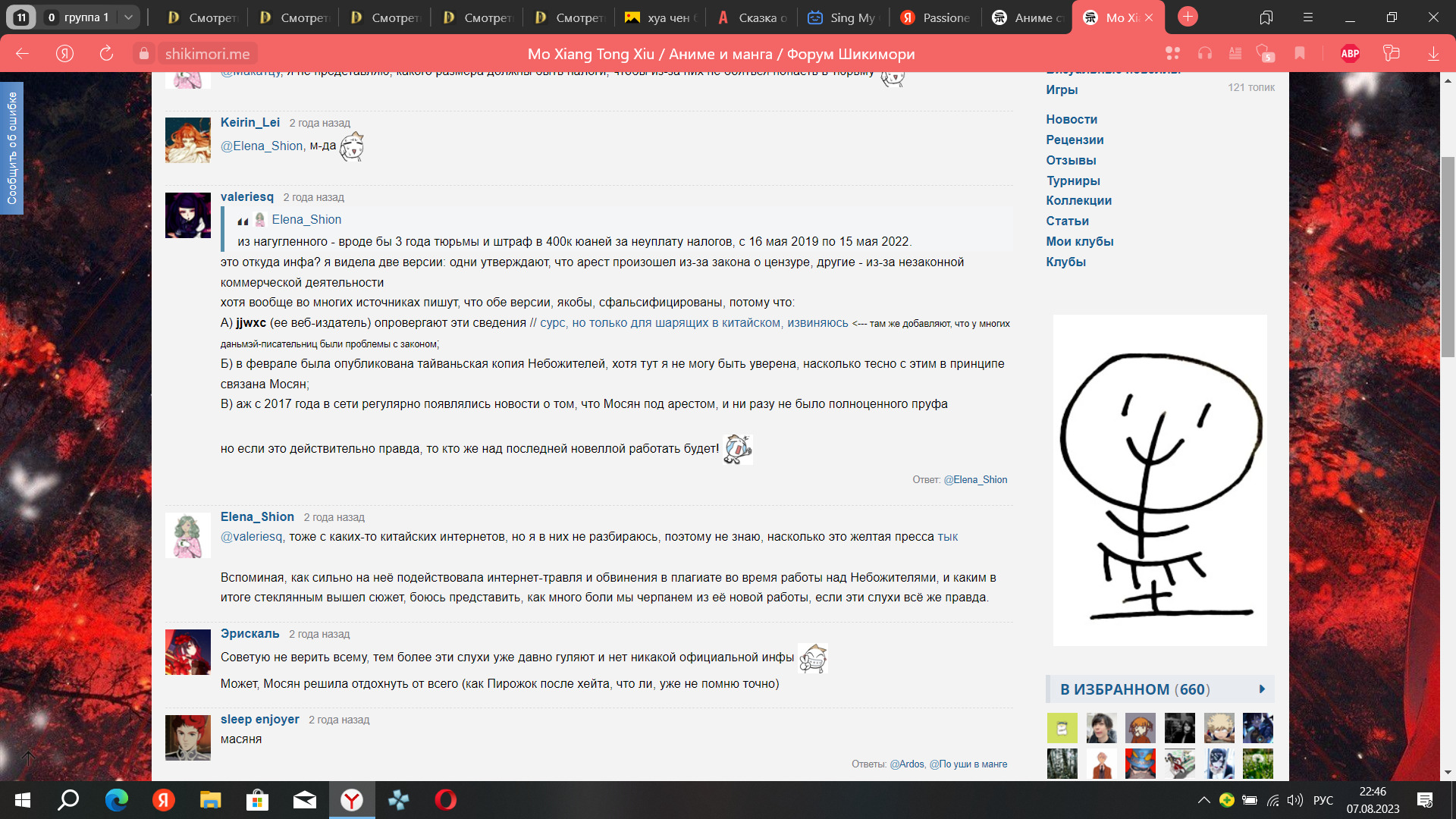Viewport: 1456px width, 819px height.
Task: Expand the favorites list arrow next to 660
Action: coord(1262,689)
